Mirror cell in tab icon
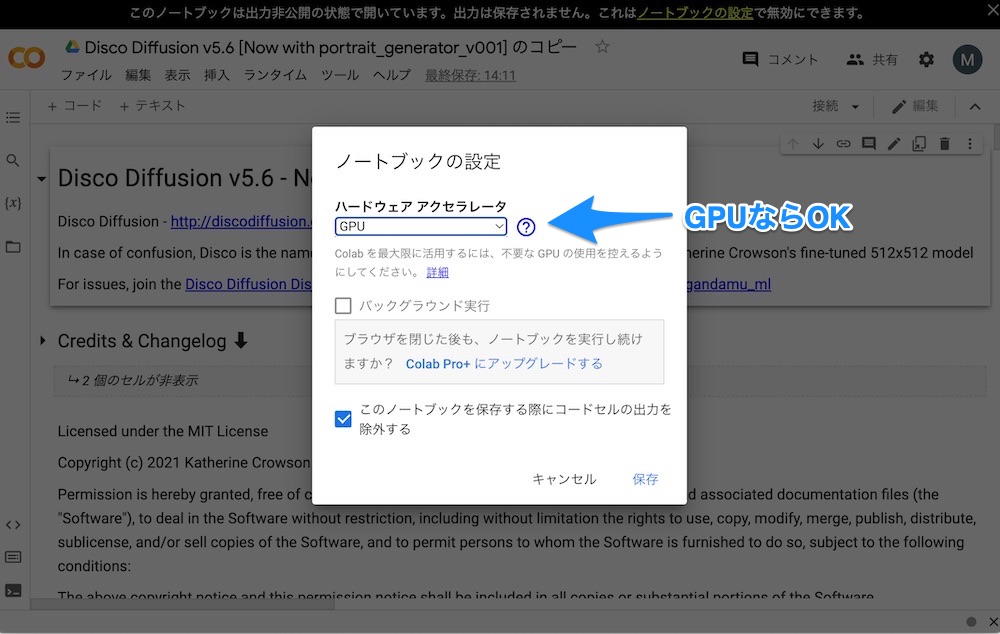 919,144
